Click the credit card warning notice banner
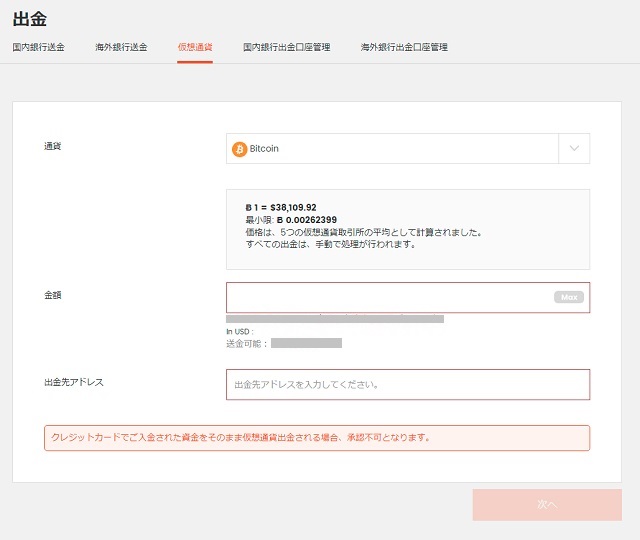The height and width of the screenshot is (540, 640). [316, 438]
